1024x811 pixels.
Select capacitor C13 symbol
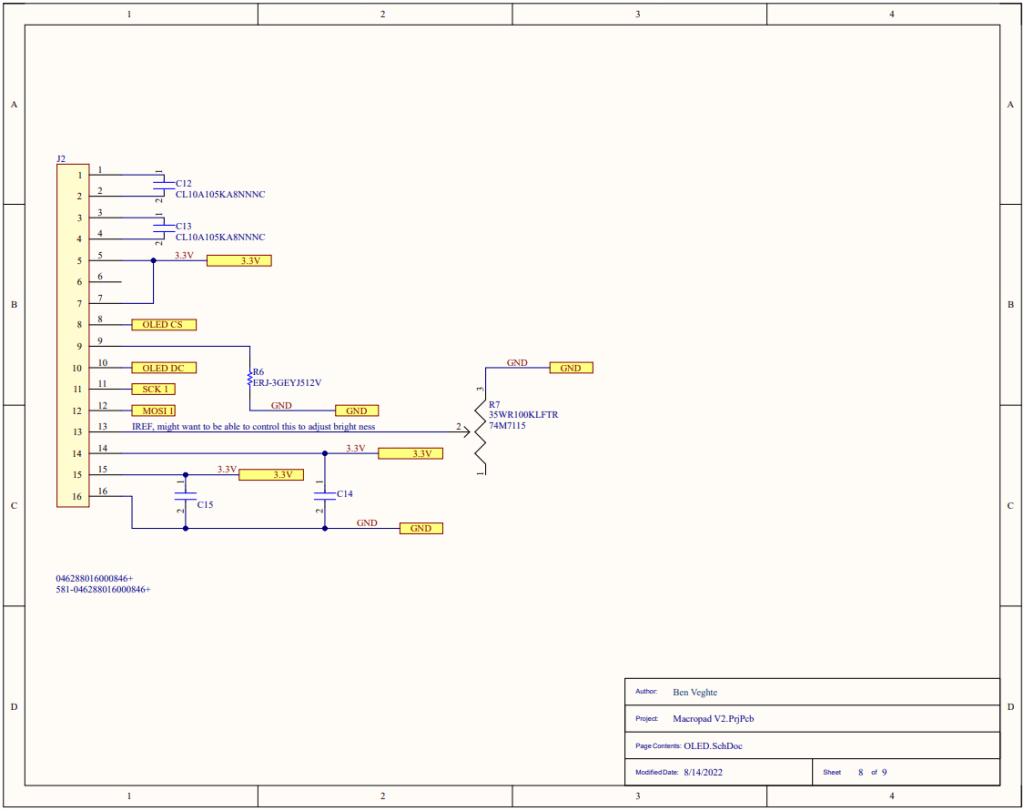(x=160, y=228)
